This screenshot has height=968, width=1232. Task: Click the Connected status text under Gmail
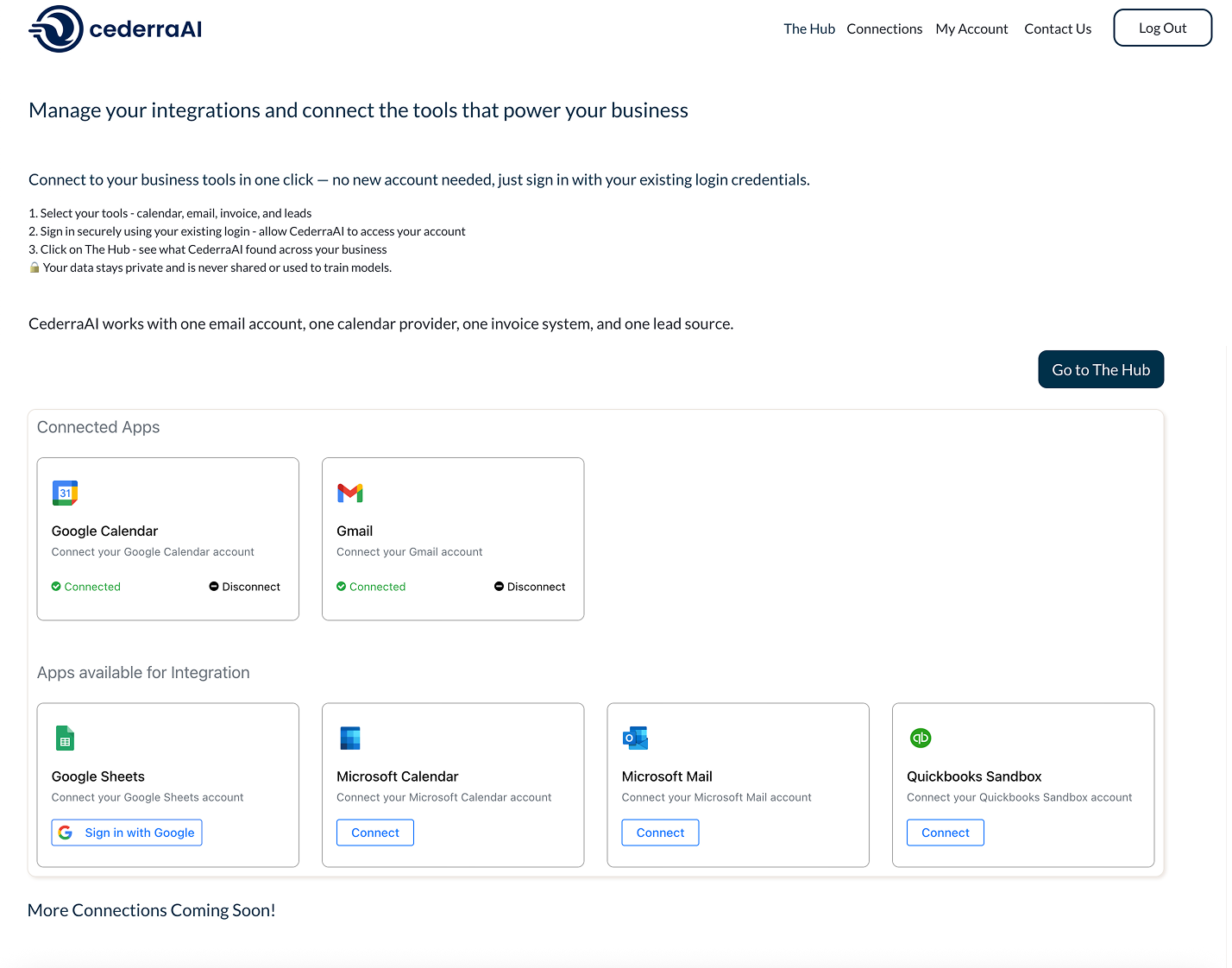377,587
